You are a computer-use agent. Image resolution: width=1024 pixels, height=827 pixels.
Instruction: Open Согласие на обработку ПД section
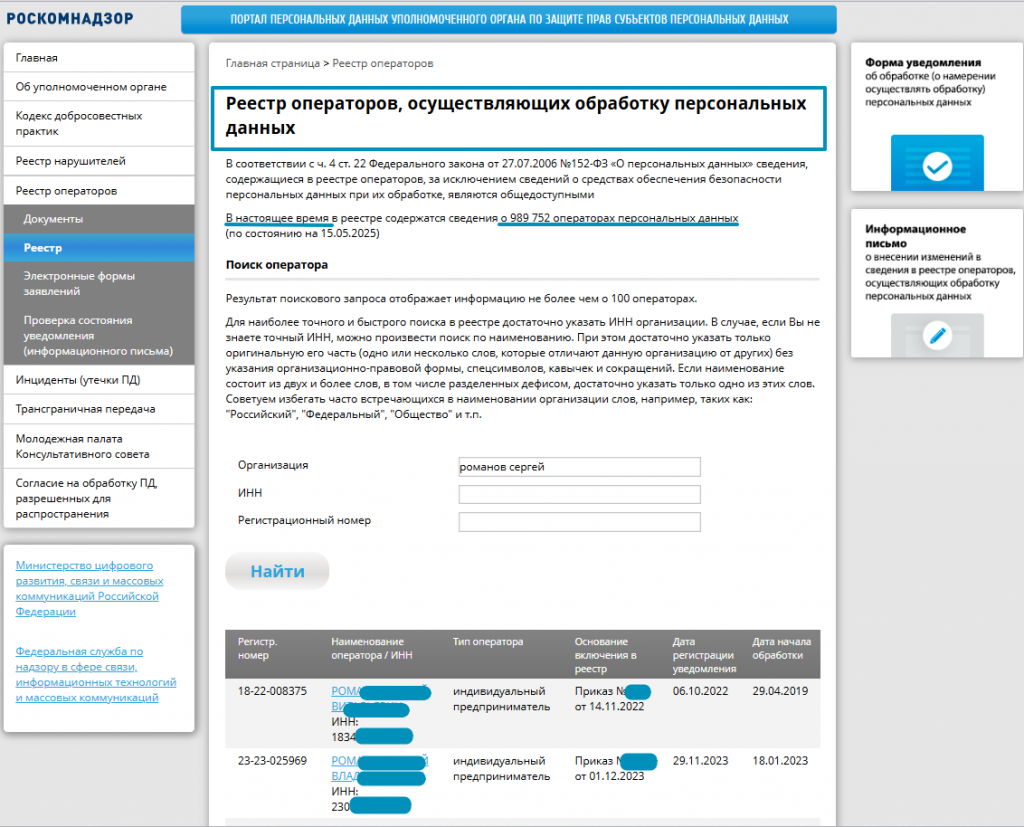click(99, 498)
